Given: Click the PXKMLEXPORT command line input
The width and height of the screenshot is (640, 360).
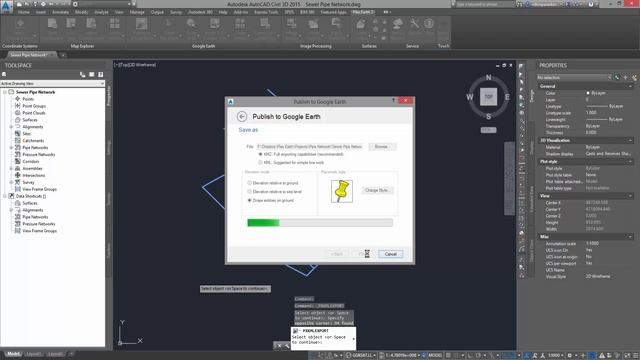Looking at the screenshot, I should pos(323,339).
